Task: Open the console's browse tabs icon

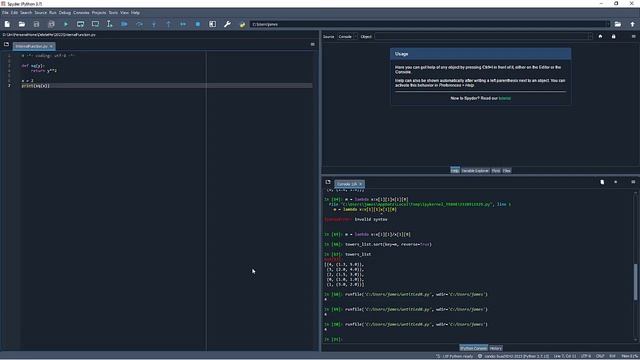Action: click(328, 182)
